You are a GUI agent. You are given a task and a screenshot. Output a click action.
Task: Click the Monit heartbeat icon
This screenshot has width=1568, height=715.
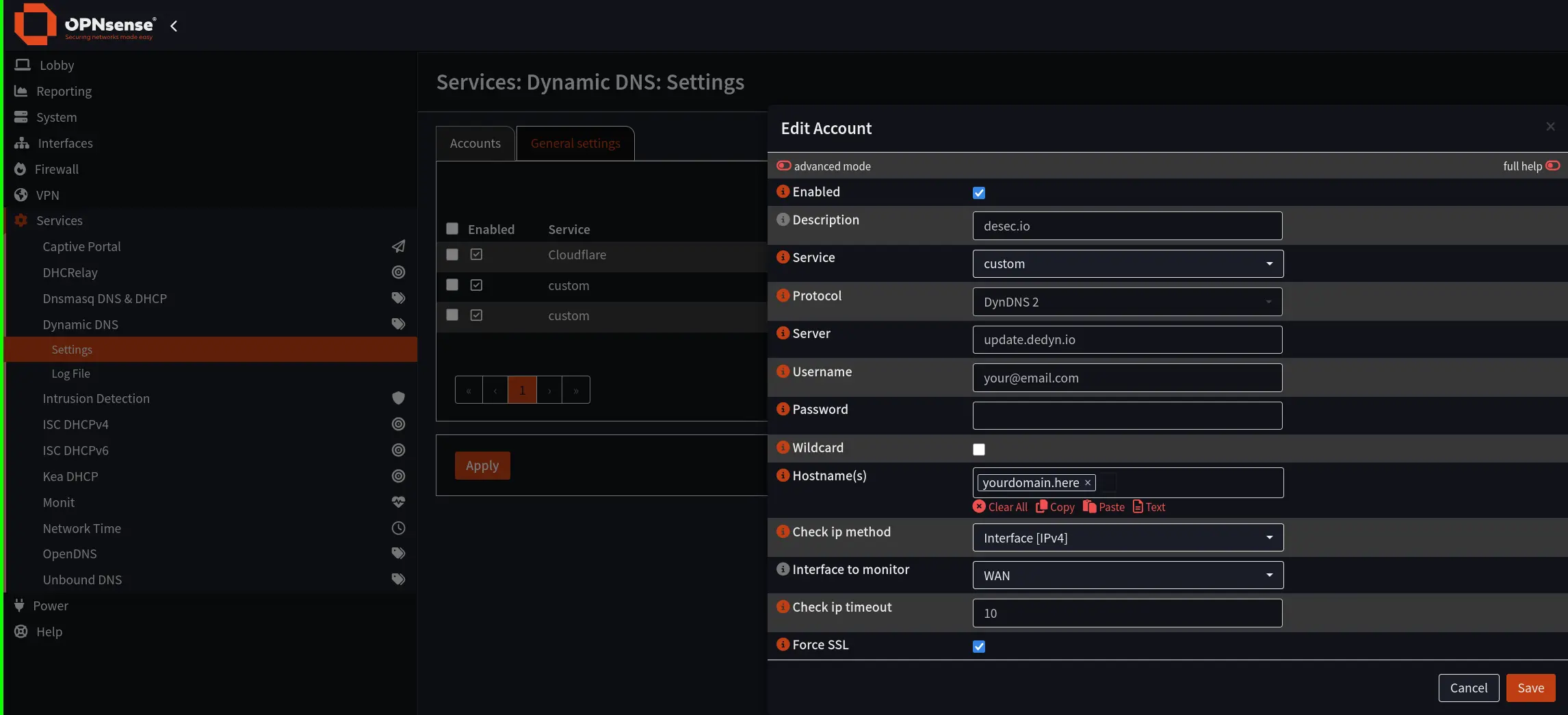pyautogui.click(x=398, y=502)
